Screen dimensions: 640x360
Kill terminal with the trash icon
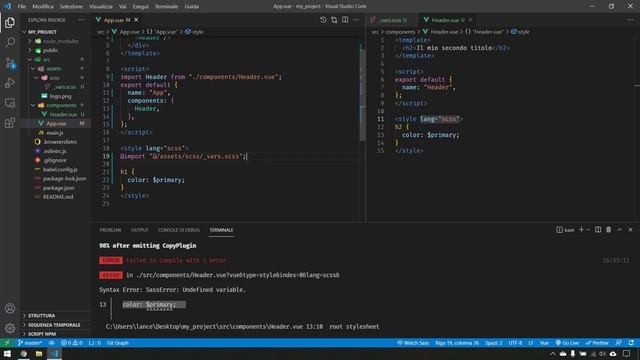(609, 230)
